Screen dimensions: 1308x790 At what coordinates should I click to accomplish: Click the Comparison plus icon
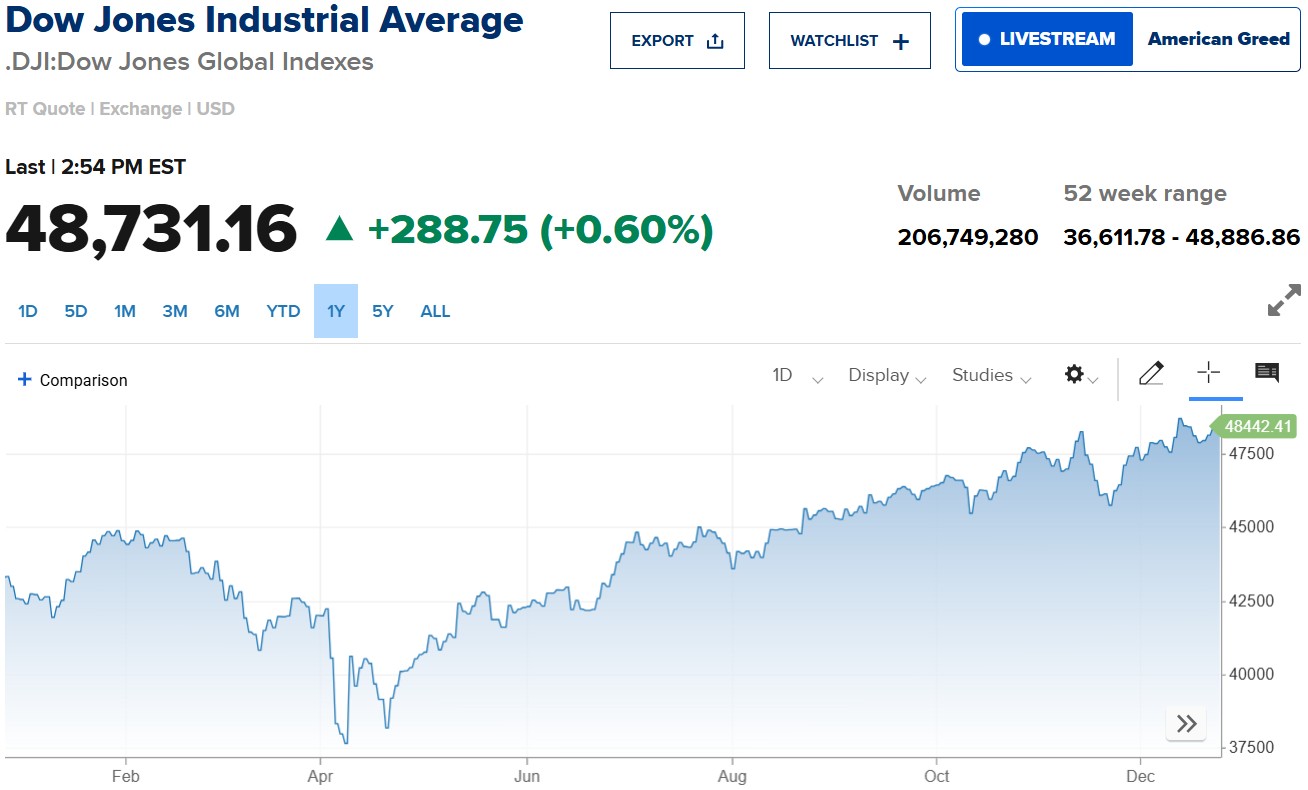click(x=24, y=379)
